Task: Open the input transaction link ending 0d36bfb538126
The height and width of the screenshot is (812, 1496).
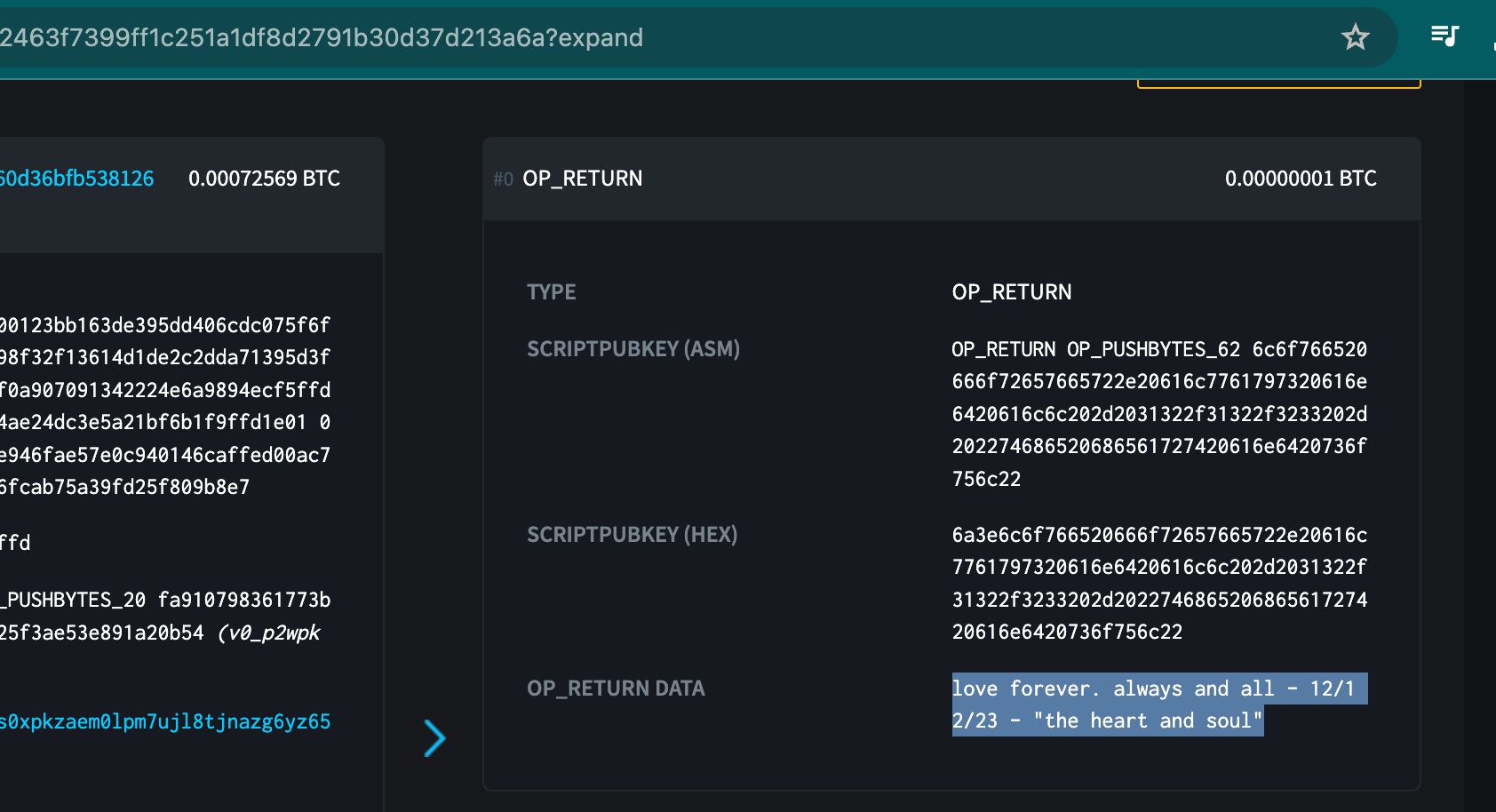Action: [x=76, y=179]
